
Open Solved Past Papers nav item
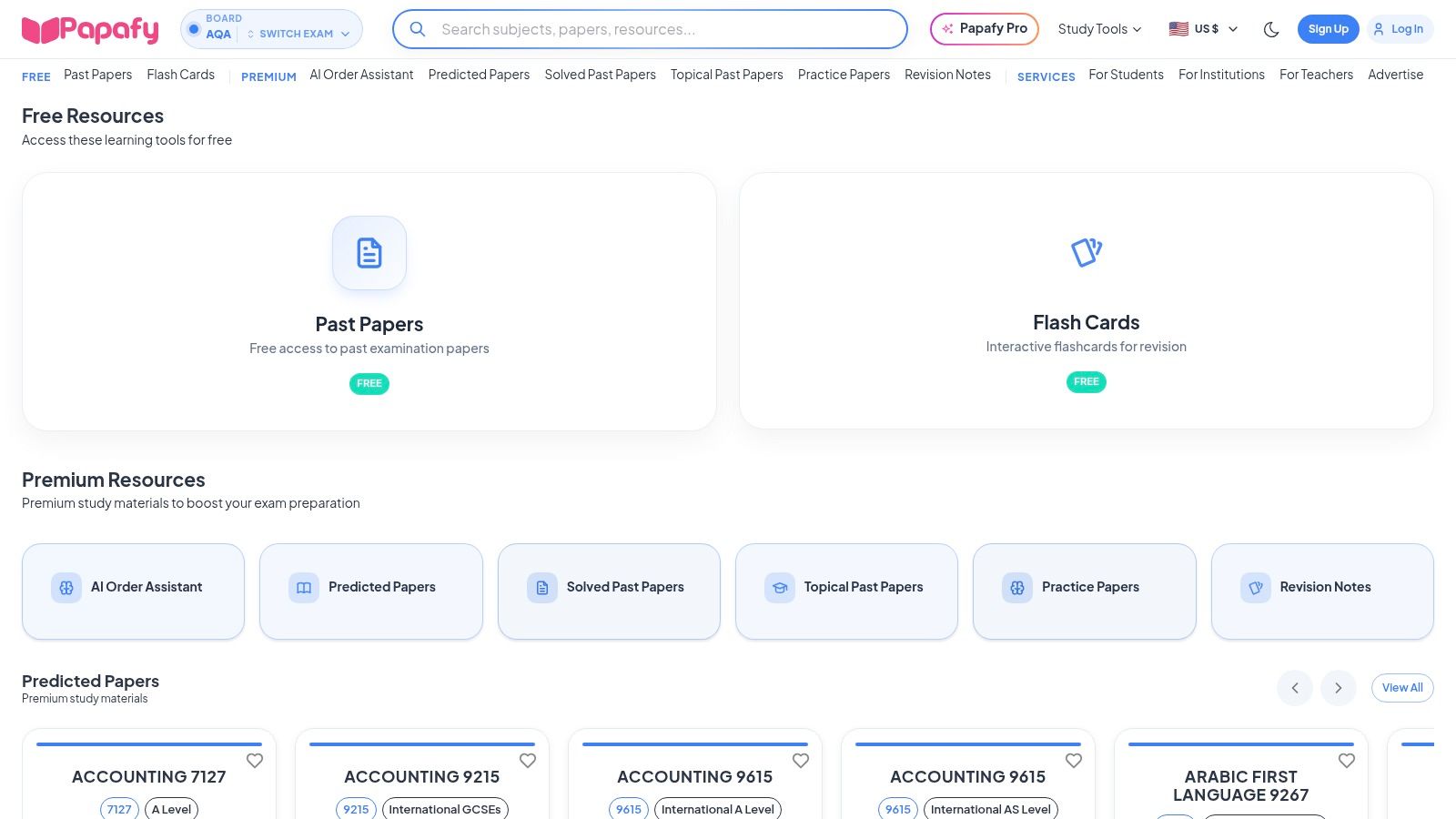pos(601,75)
